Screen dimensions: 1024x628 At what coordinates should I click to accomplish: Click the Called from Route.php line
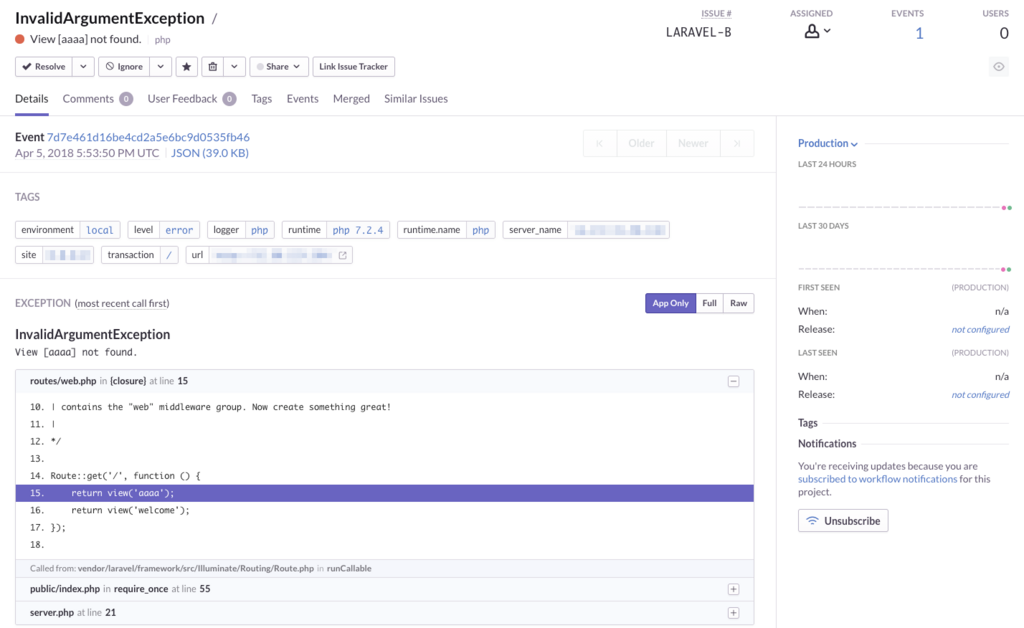pyautogui.click(x=385, y=569)
